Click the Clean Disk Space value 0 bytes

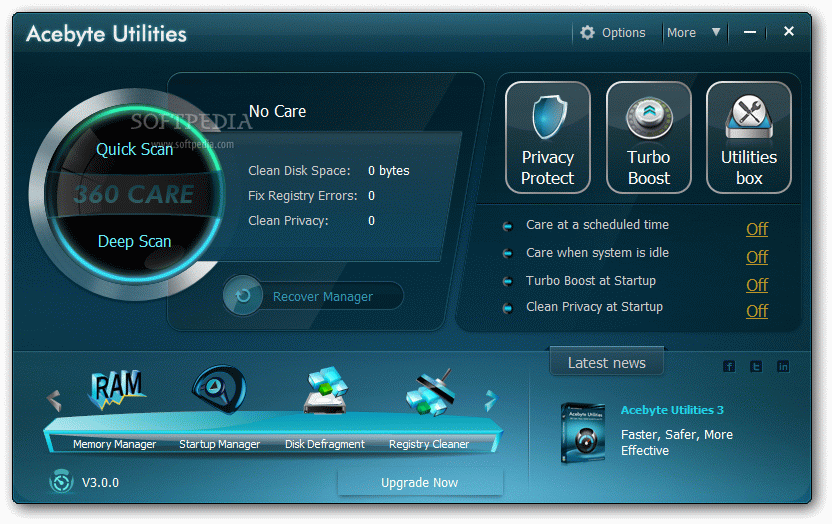click(388, 171)
